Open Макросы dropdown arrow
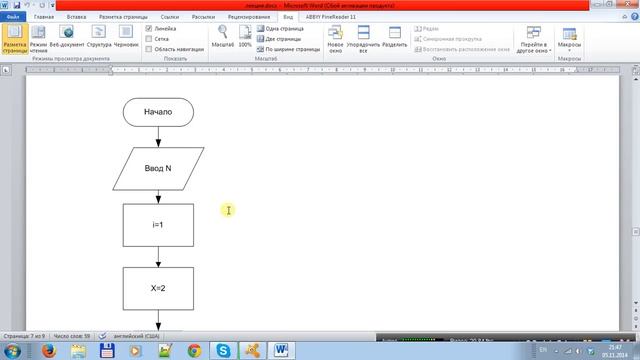The width and height of the screenshot is (640, 360). click(x=569, y=50)
